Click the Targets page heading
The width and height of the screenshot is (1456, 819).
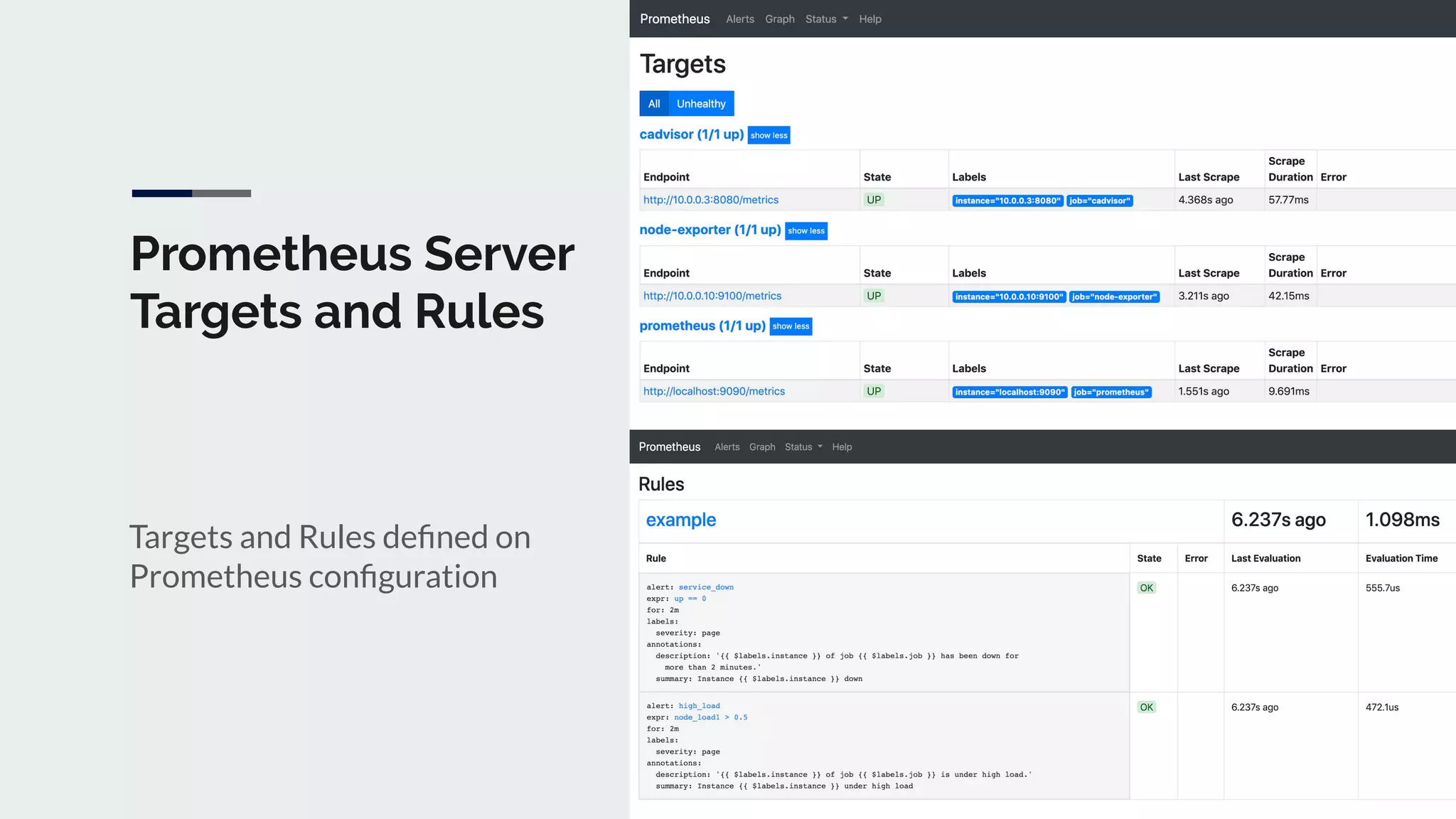[x=682, y=64]
